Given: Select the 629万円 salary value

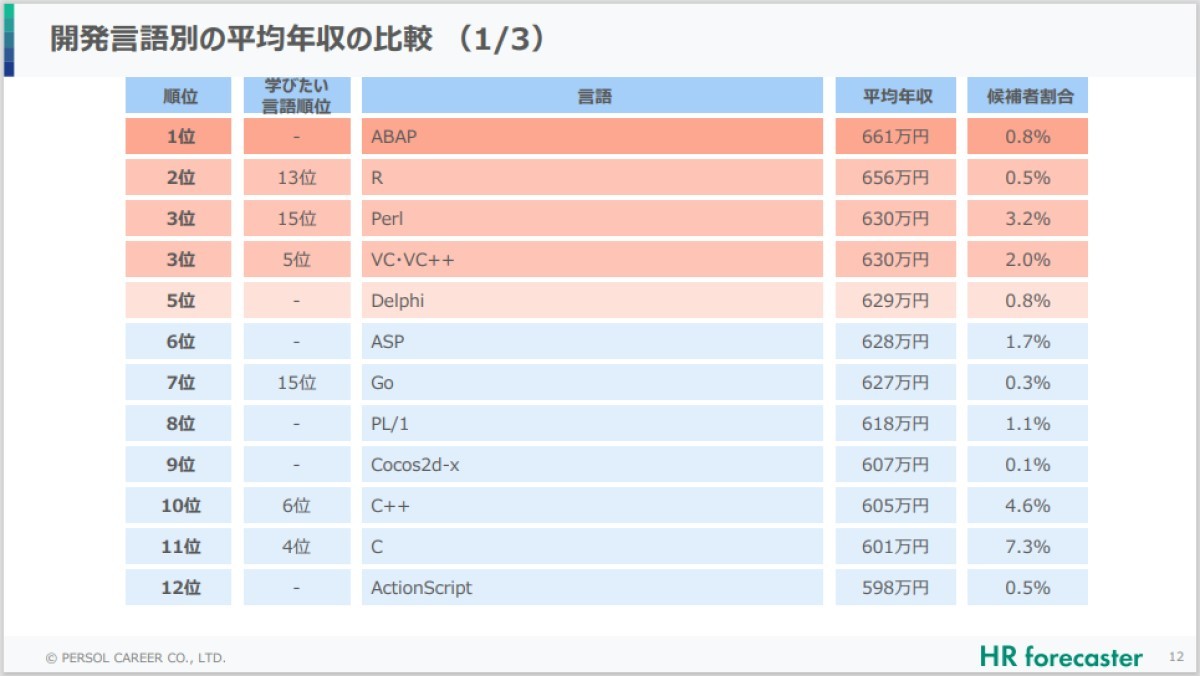Looking at the screenshot, I should point(896,300).
